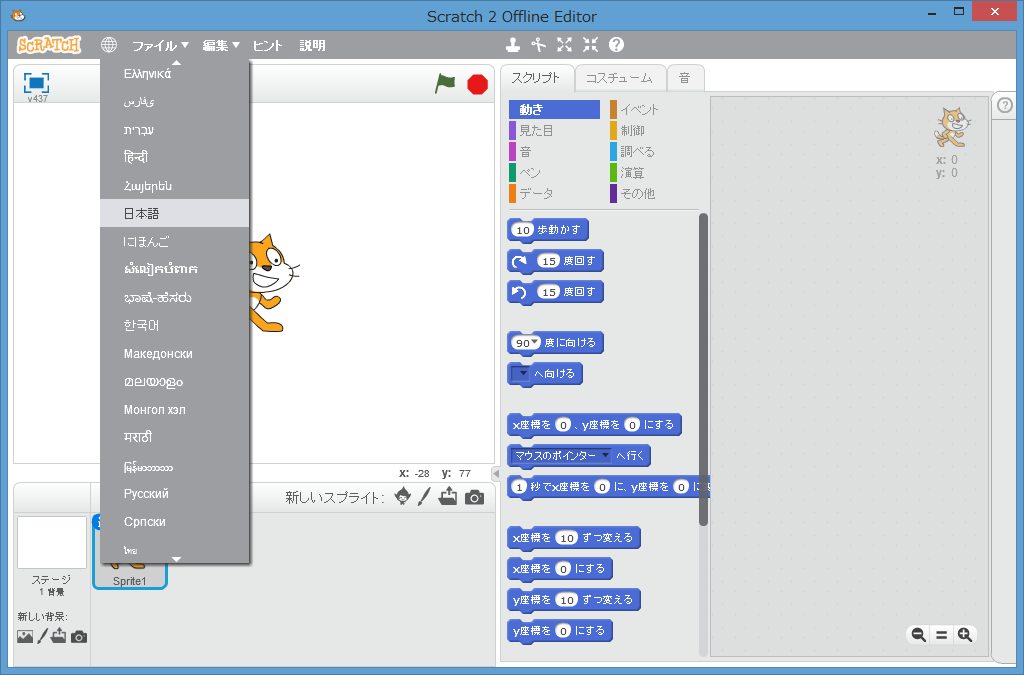The image size is (1024, 675).
Task: Select the Grow sprite tool
Action: pos(564,44)
